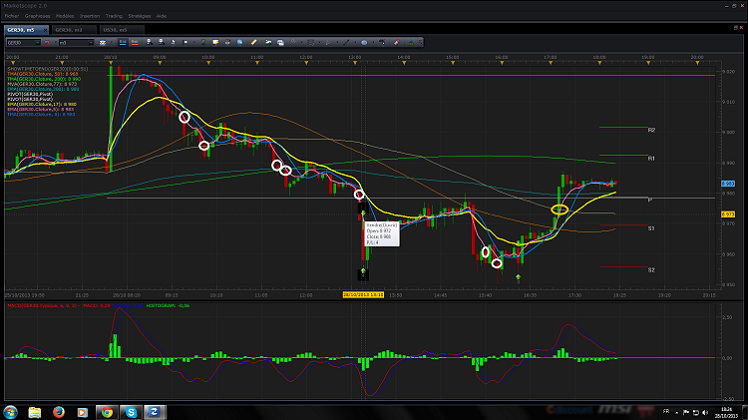The width and height of the screenshot is (748, 420).
Task: Select the green TMA Clôture 200 label
Action: click(44, 79)
